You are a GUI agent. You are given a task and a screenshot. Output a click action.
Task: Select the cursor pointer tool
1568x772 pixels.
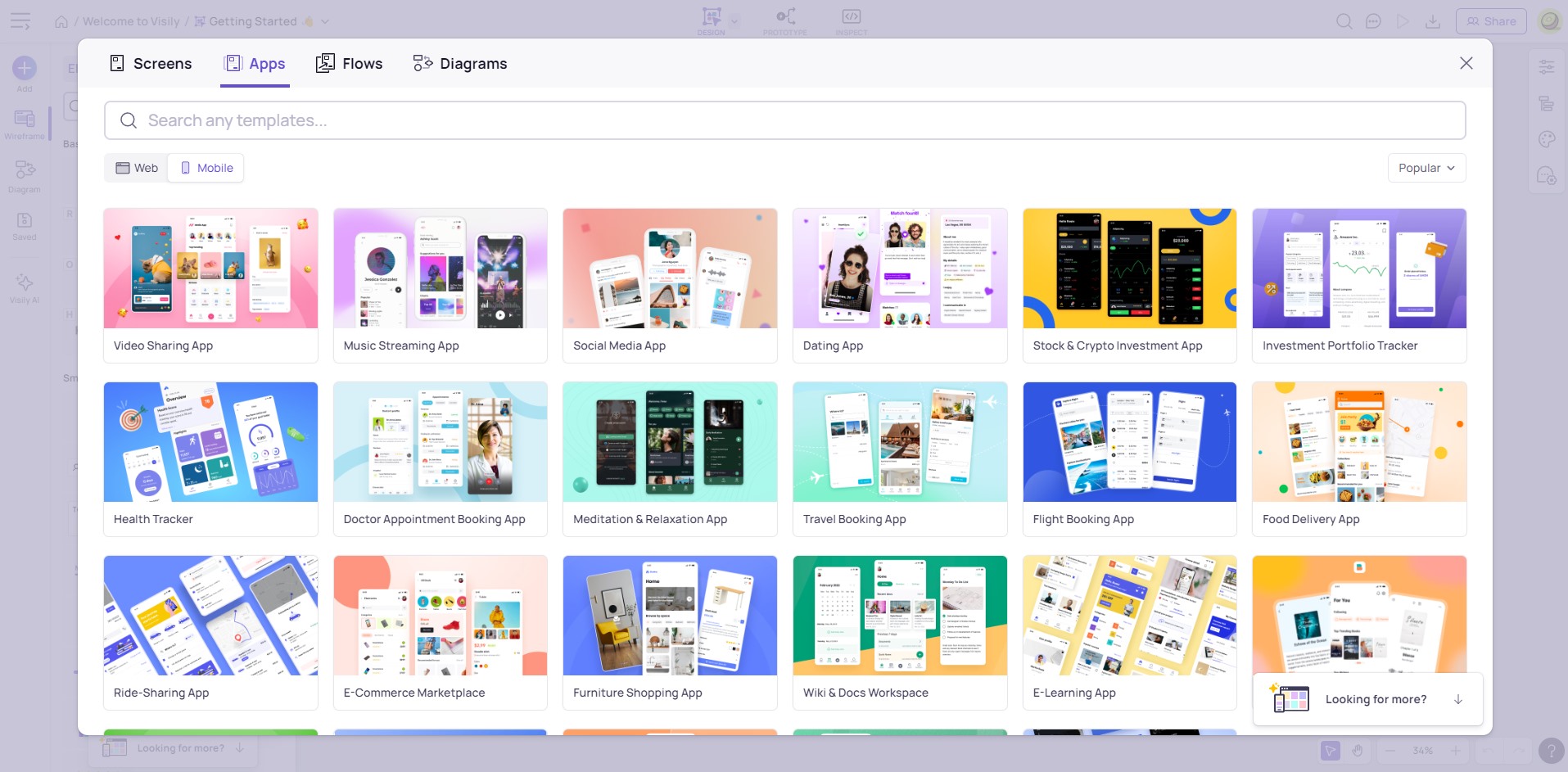(1331, 751)
